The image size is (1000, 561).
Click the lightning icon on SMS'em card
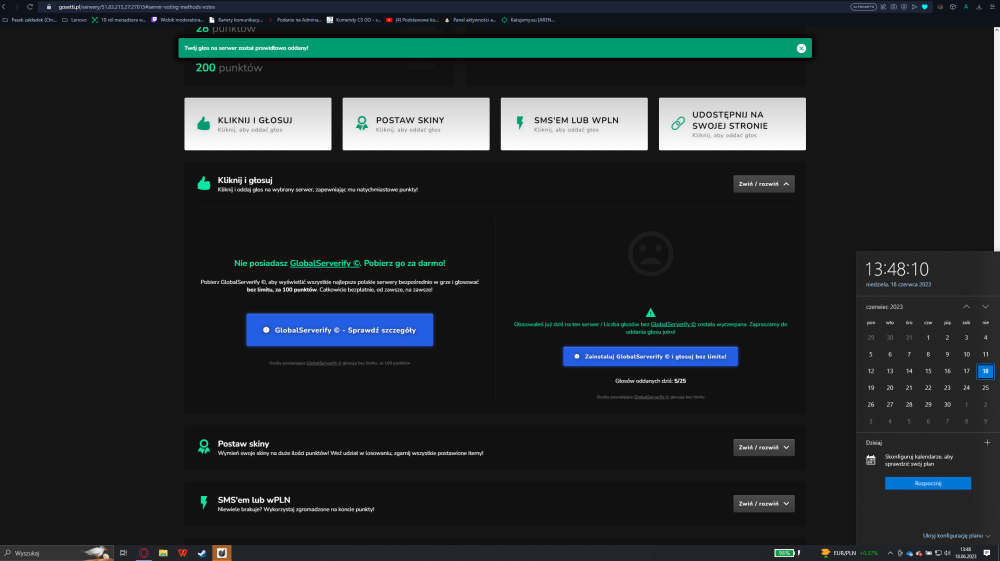(x=520, y=123)
